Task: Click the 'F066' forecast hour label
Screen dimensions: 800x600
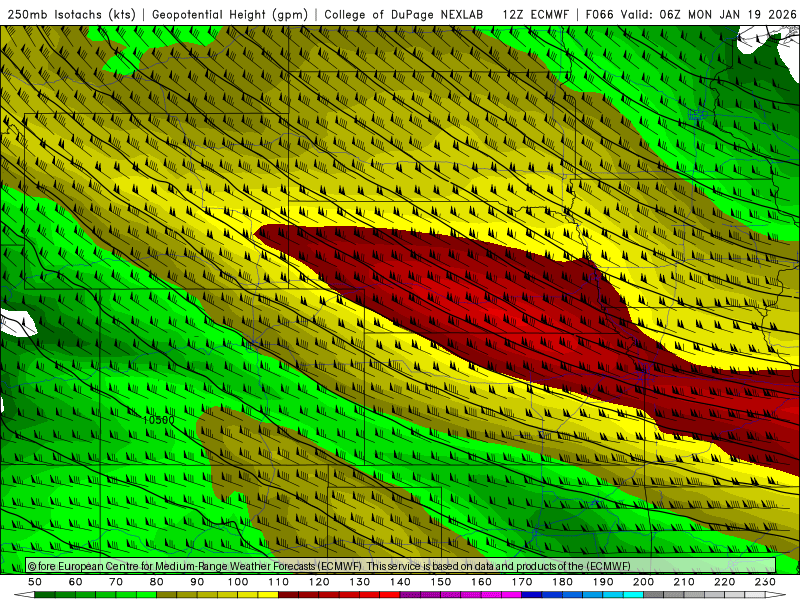Action: click(599, 14)
